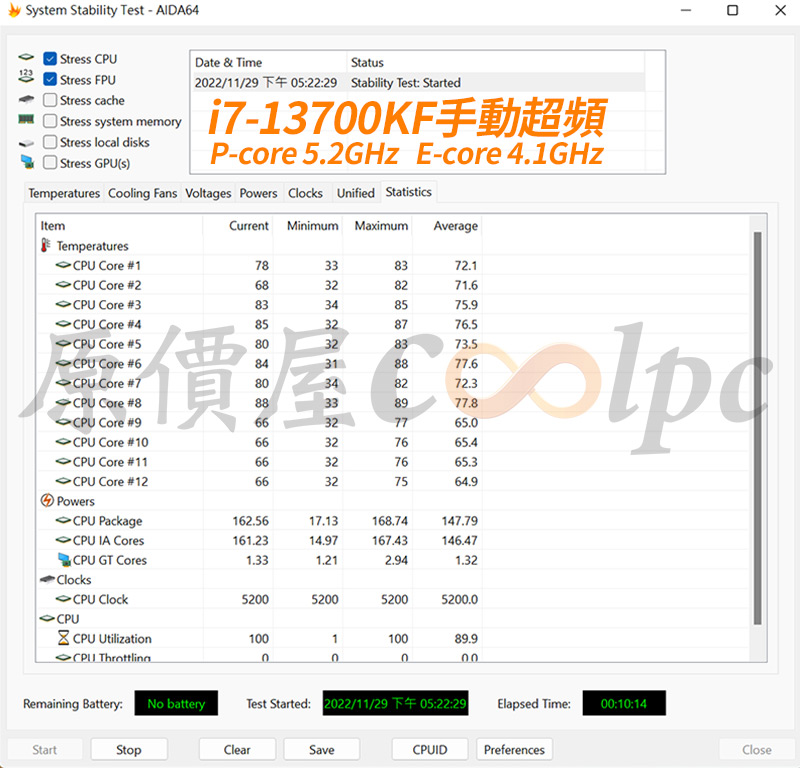This screenshot has height=768, width=800.
Task: Uncheck the Stress CPU checkbox
Action: coord(50,59)
